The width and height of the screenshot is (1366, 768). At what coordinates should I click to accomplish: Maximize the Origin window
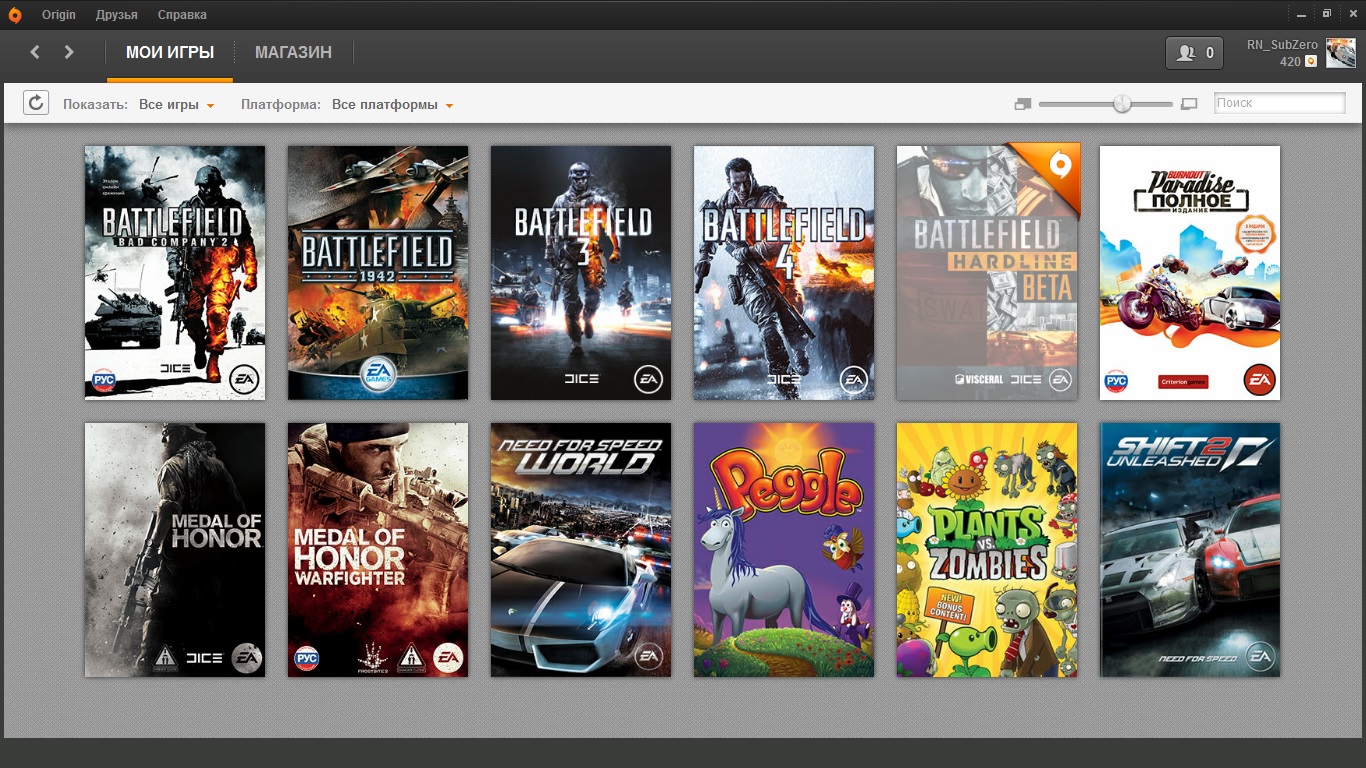coord(1327,14)
